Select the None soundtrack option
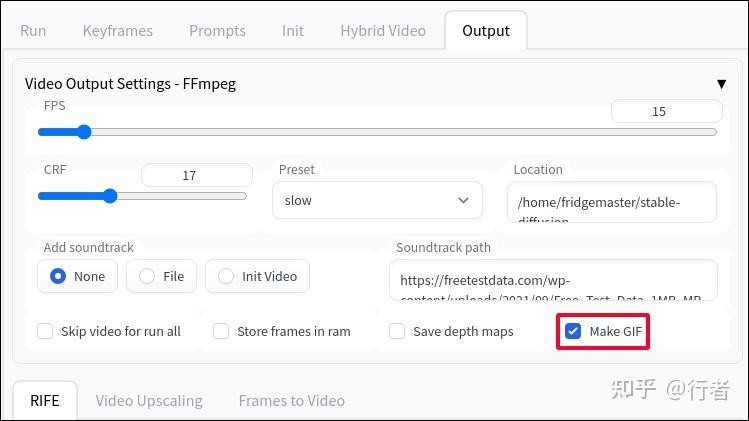Image resolution: width=749 pixels, height=421 pixels. tap(58, 276)
